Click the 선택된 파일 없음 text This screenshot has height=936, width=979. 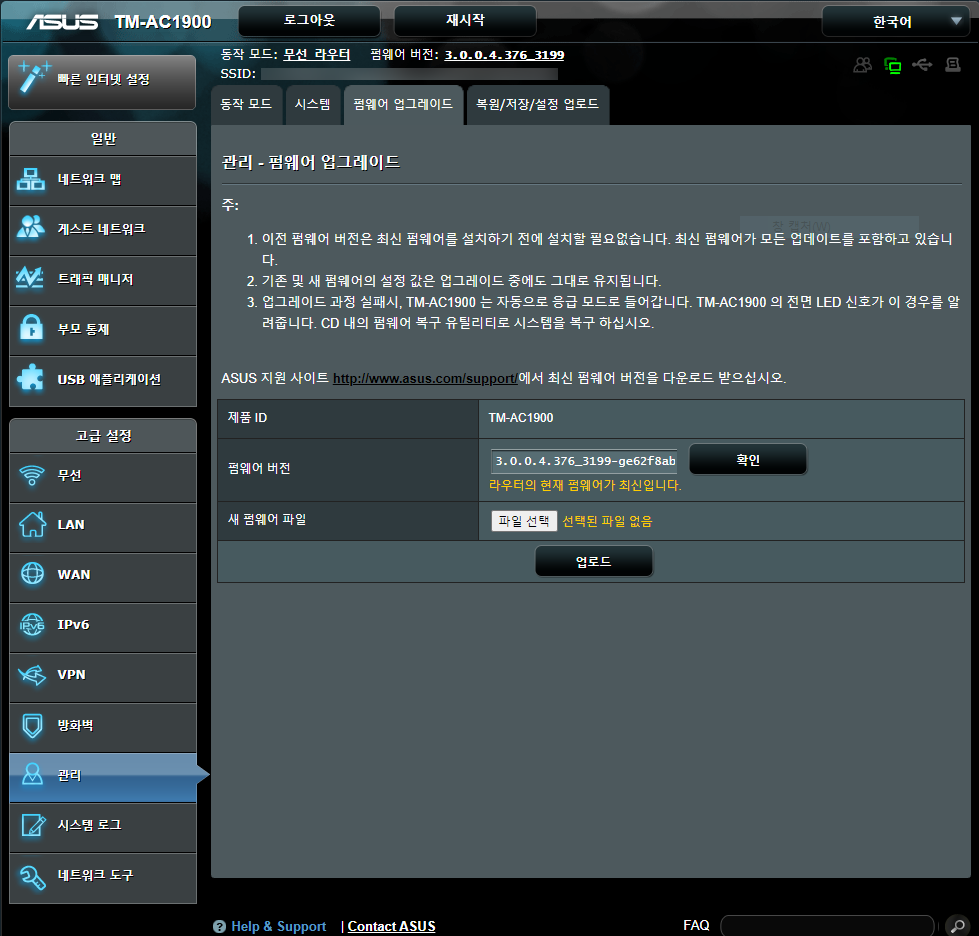[x=607, y=521]
